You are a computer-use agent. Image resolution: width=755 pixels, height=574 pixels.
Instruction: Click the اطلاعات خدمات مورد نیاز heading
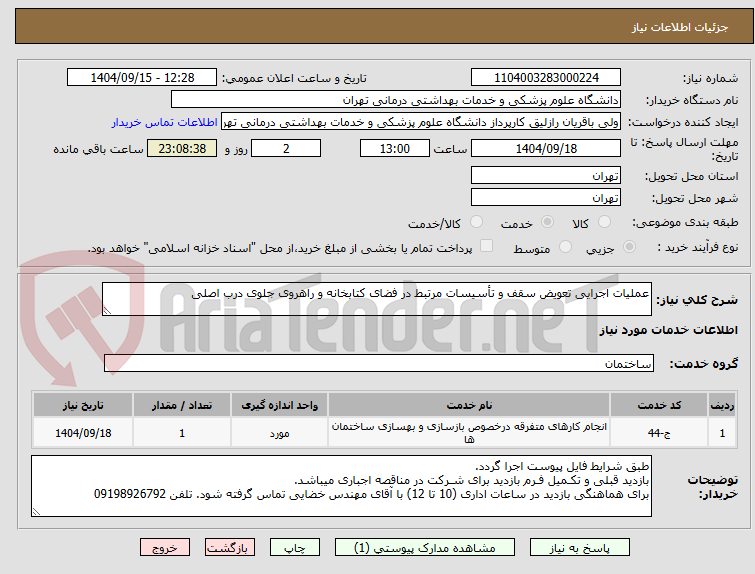(x=668, y=330)
